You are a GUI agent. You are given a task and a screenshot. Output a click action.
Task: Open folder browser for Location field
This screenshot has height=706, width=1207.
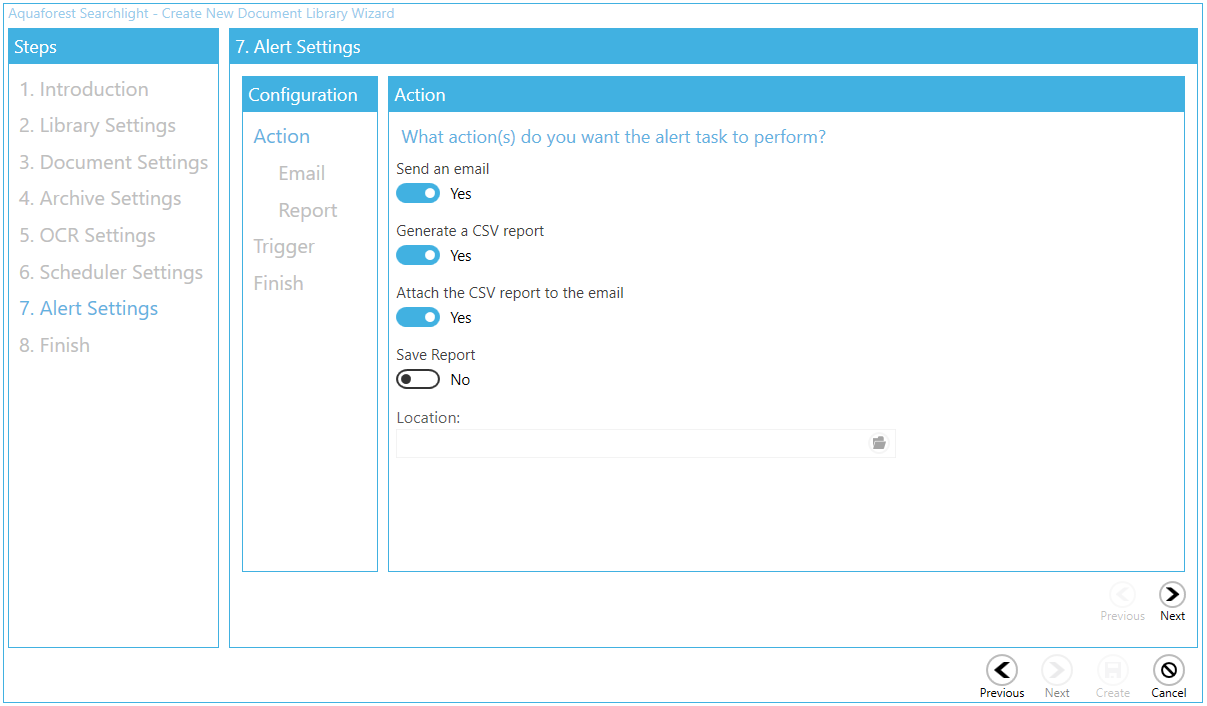coord(879,443)
